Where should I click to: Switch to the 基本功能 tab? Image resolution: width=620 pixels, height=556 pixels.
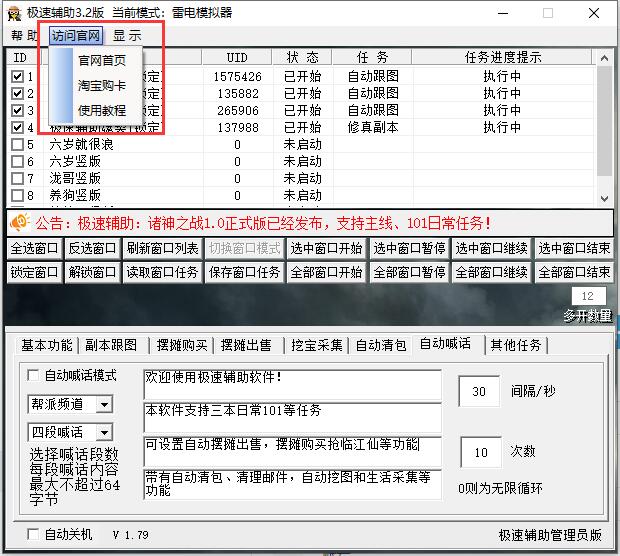(x=47, y=345)
